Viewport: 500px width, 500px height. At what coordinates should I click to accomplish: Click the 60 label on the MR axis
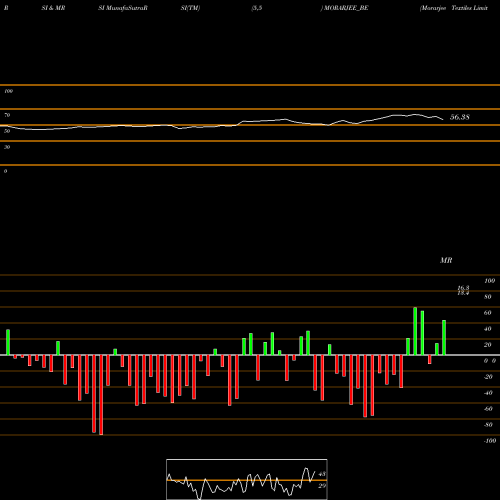click(x=488, y=313)
